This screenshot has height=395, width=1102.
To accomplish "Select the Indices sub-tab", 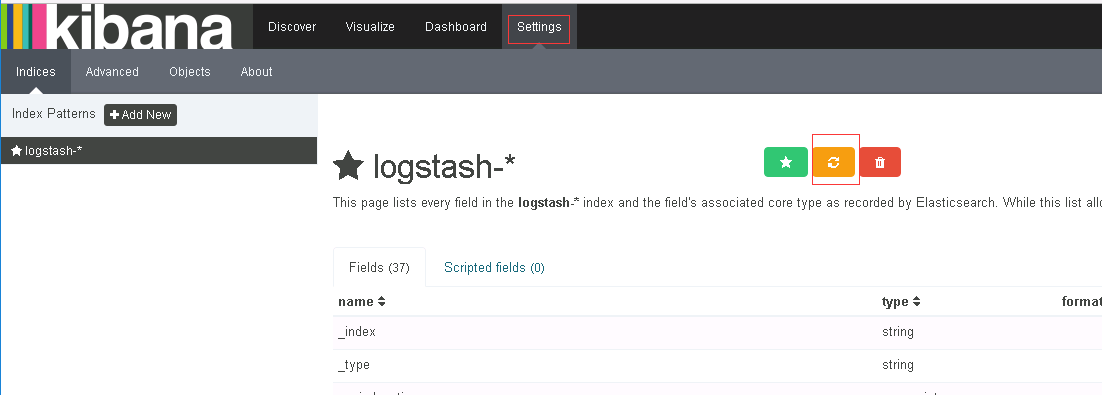I will [x=36, y=72].
